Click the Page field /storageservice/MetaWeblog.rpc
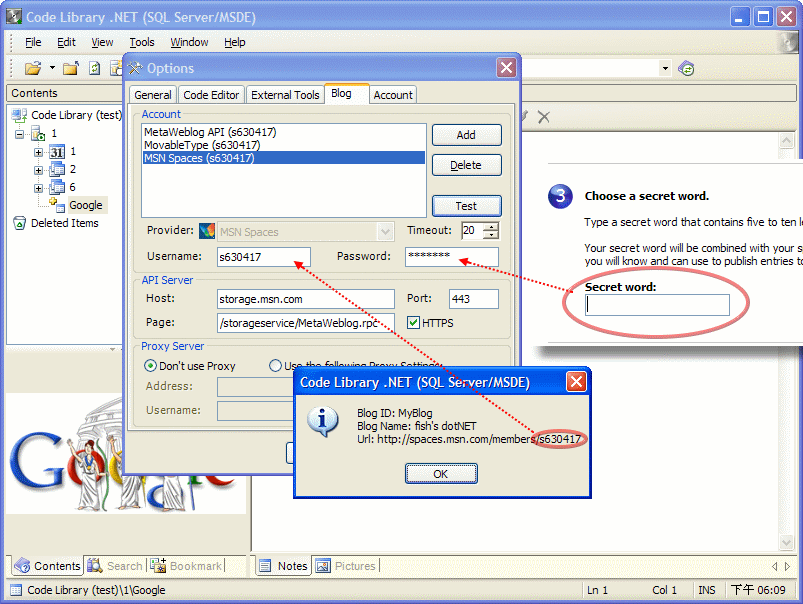This screenshot has width=803, height=604. pyautogui.click(x=306, y=323)
